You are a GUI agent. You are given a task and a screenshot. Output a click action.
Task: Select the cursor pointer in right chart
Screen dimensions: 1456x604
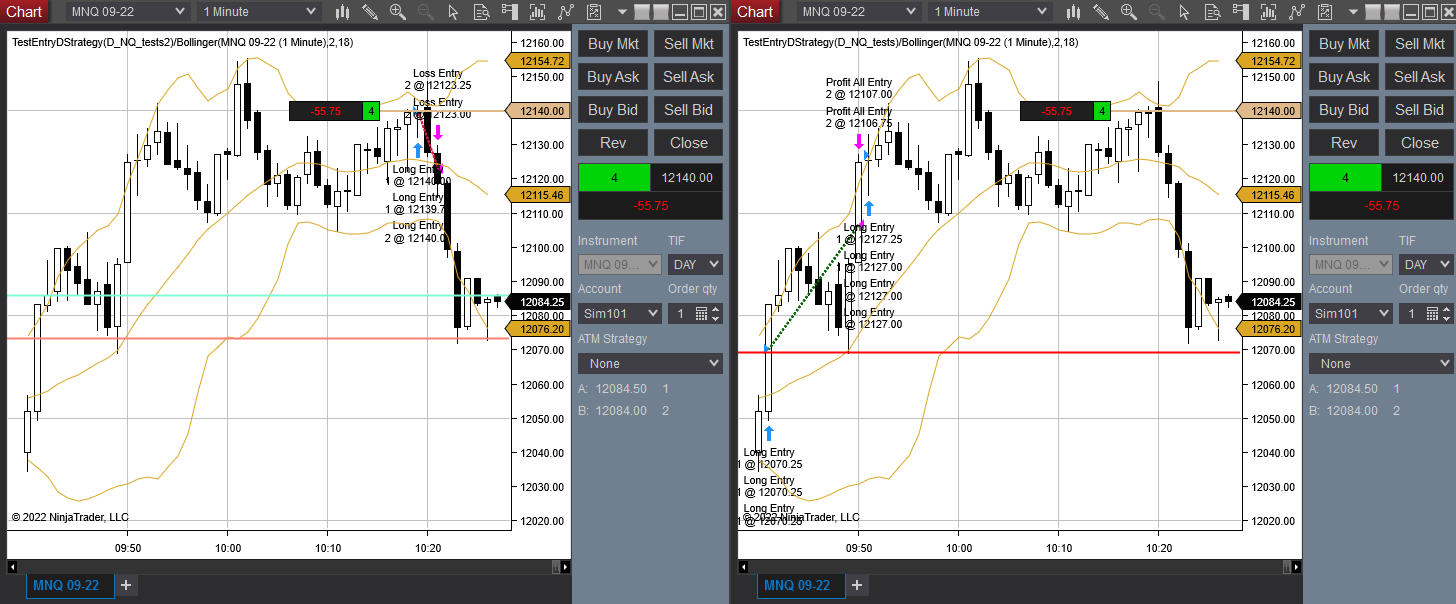(1184, 12)
